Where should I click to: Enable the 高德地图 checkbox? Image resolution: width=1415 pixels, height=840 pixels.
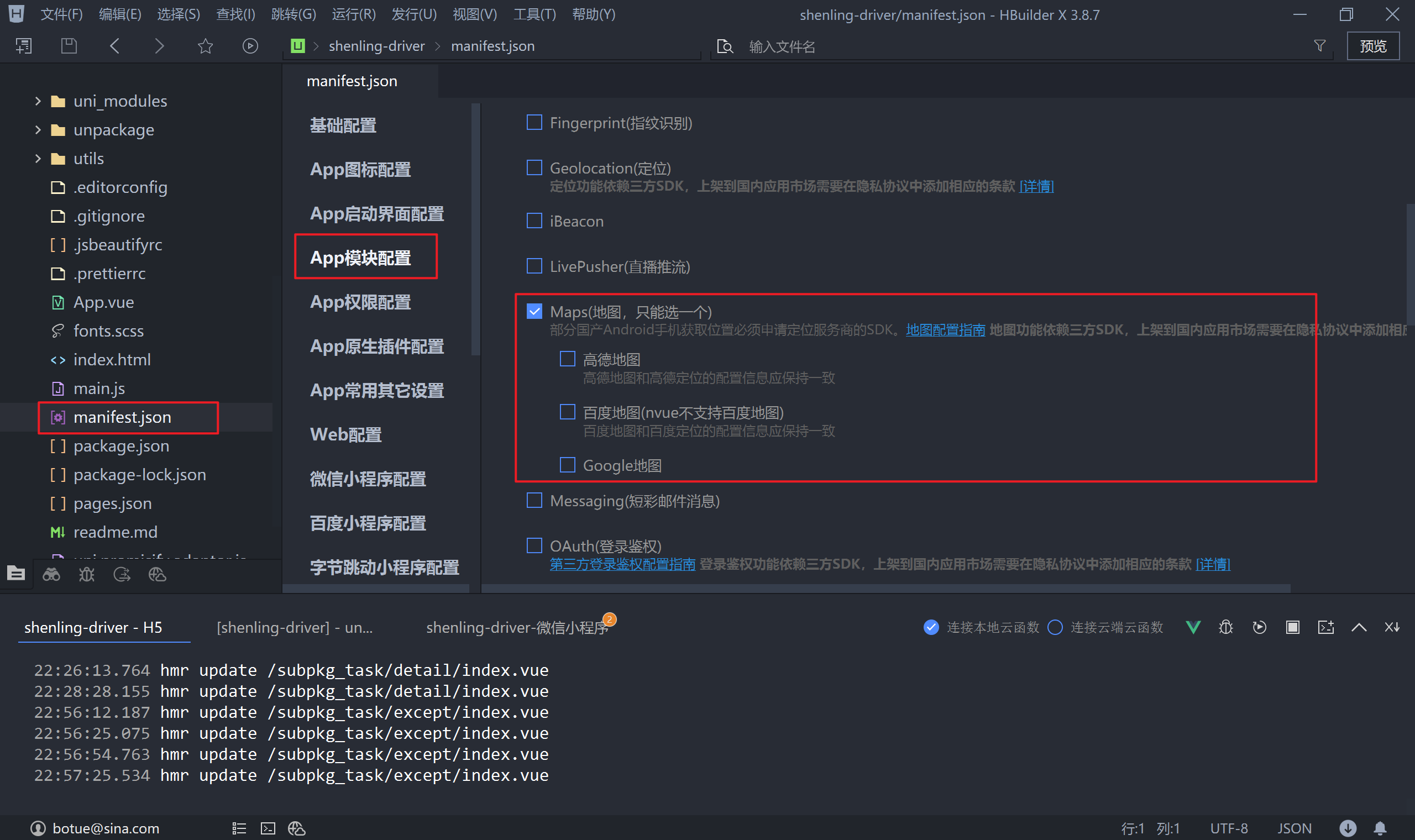coord(567,359)
